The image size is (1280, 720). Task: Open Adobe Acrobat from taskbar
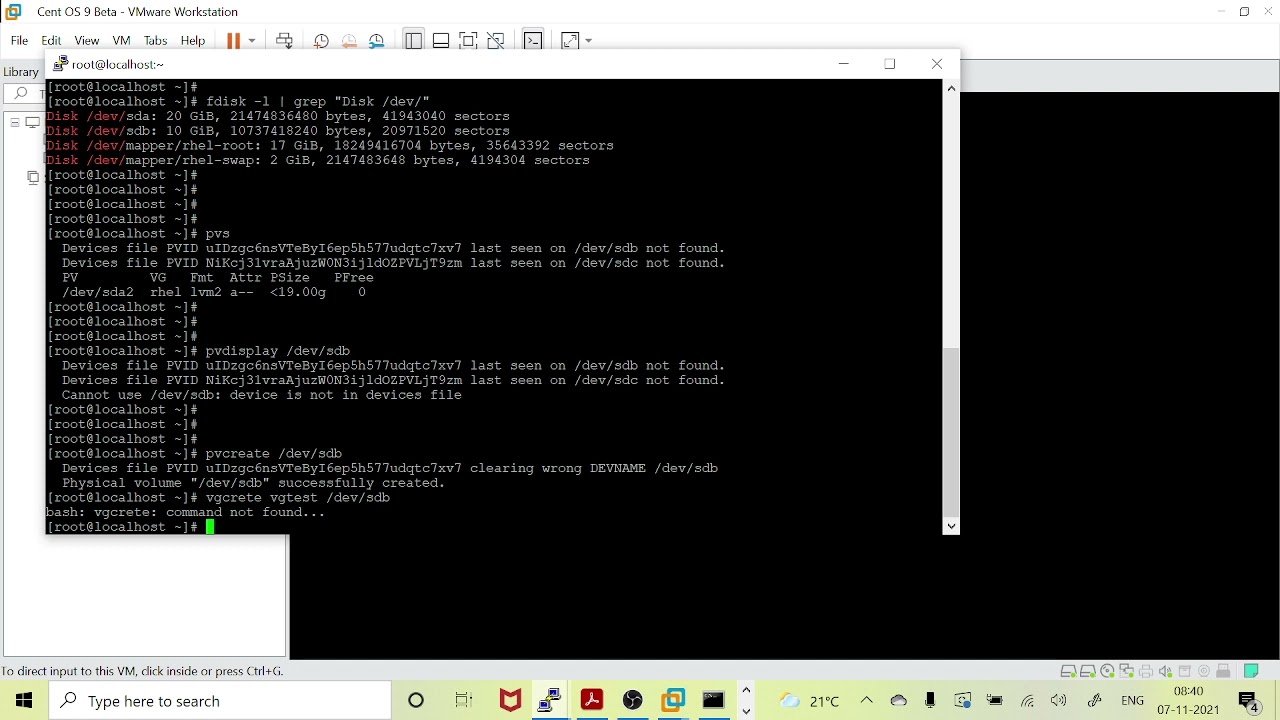pyautogui.click(x=592, y=701)
